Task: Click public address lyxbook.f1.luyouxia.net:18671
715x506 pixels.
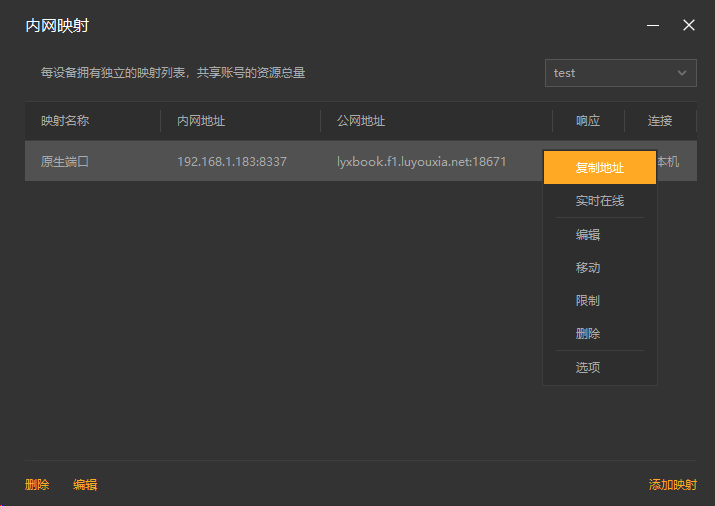Action: [x=422, y=161]
